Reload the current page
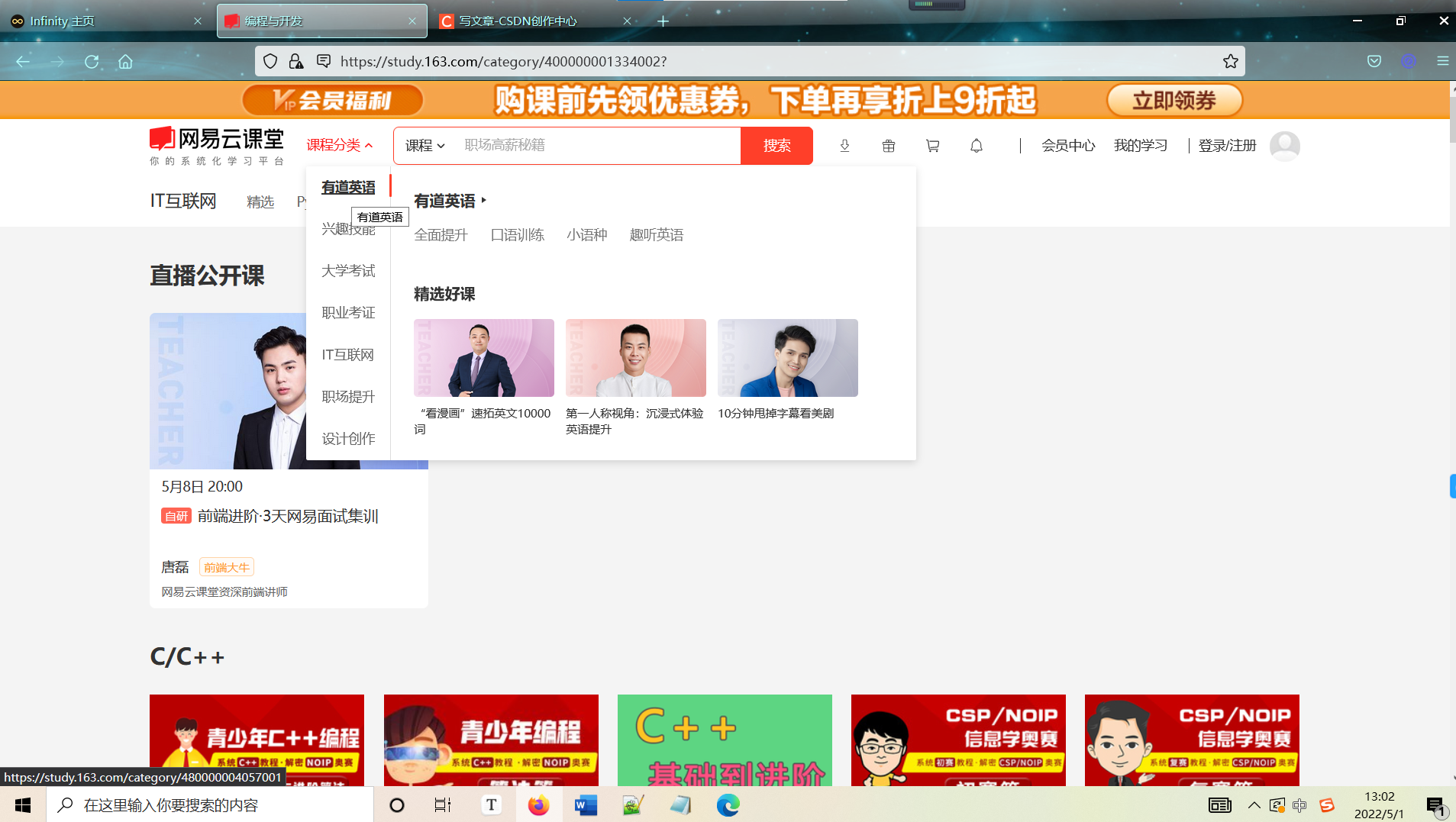The height and width of the screenshot is (822, 1456). [x=92, y=61]
